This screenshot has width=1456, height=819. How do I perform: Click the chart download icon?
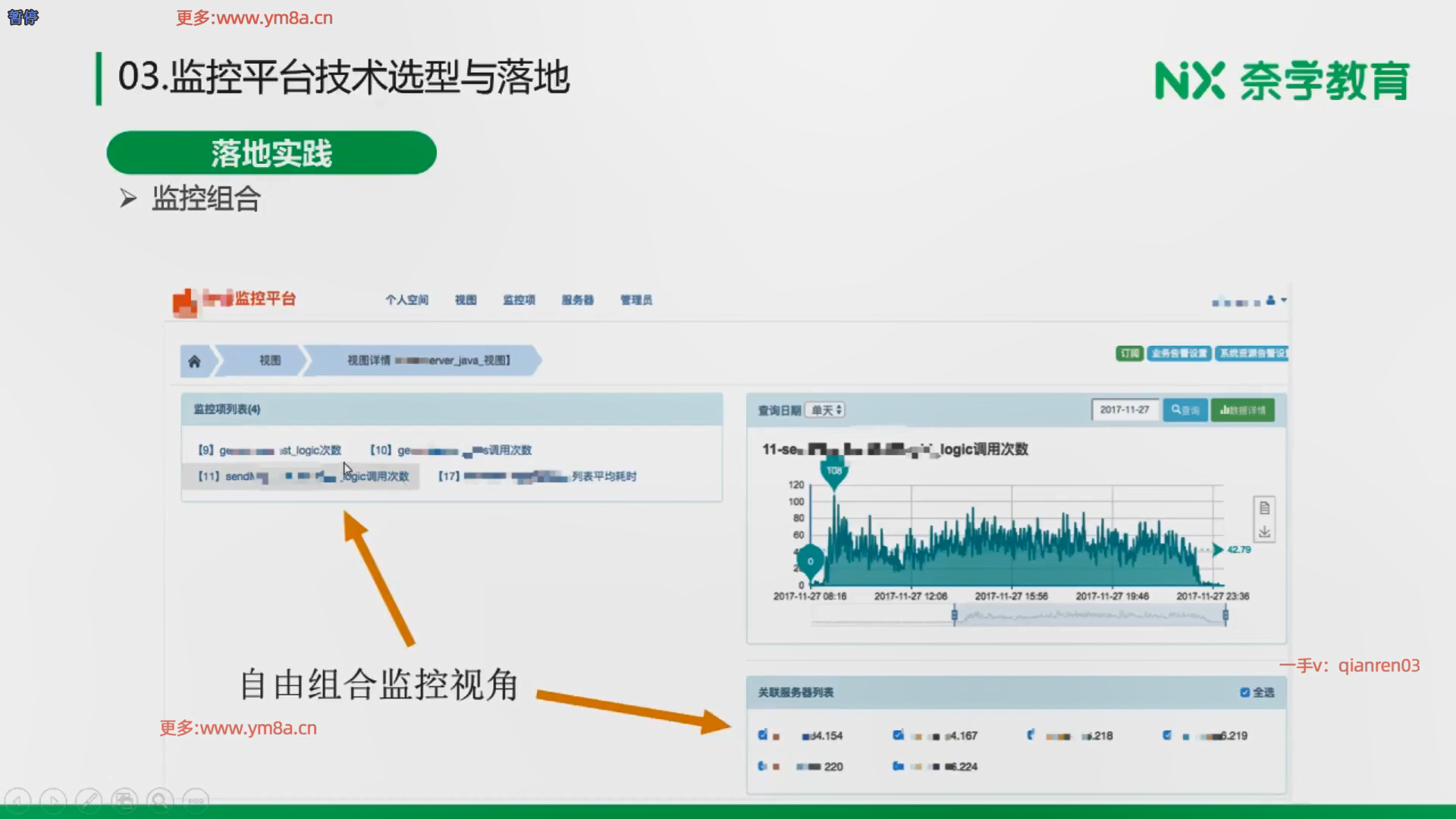1264,532
